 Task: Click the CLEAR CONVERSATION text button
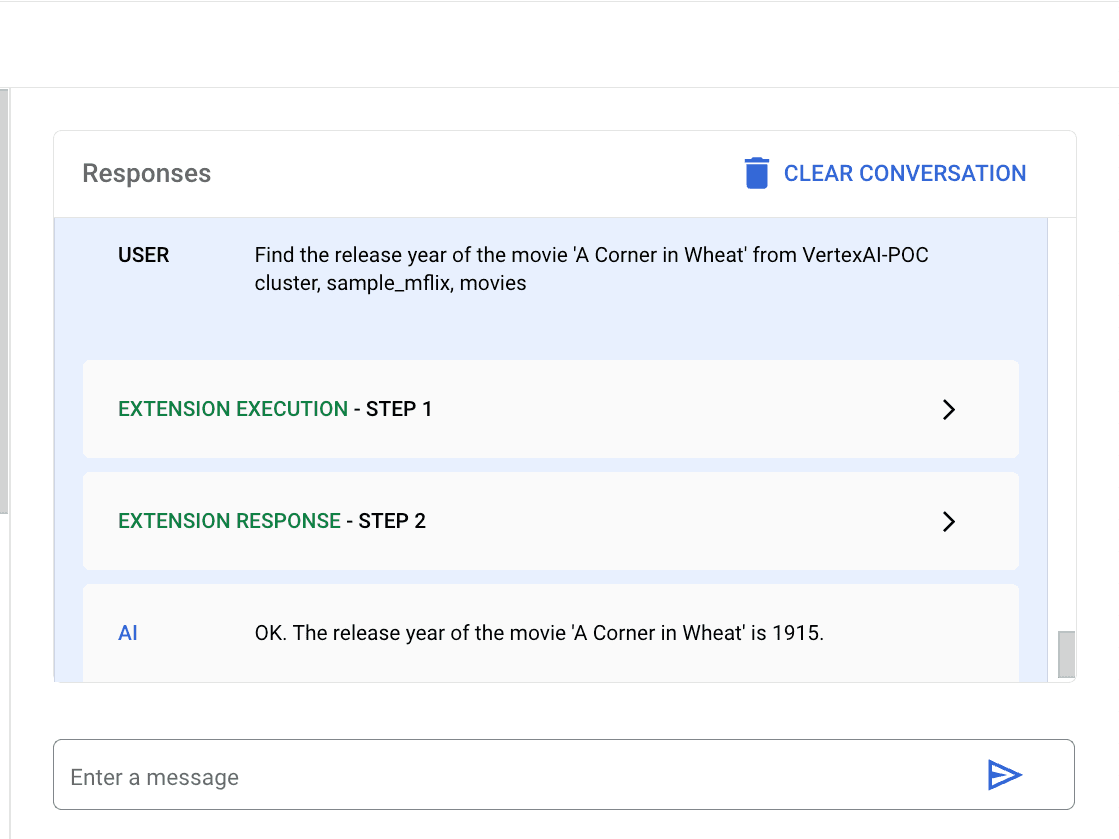pos(904,173)
